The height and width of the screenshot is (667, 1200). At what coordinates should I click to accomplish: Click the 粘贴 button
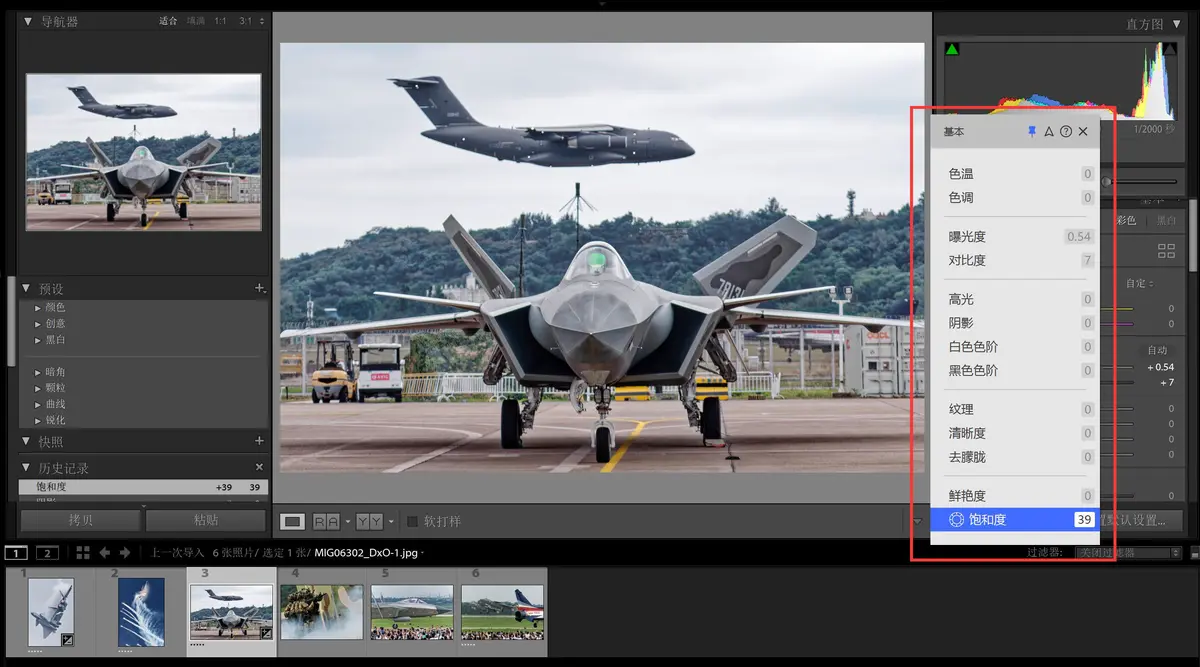(x=206, y=520)
